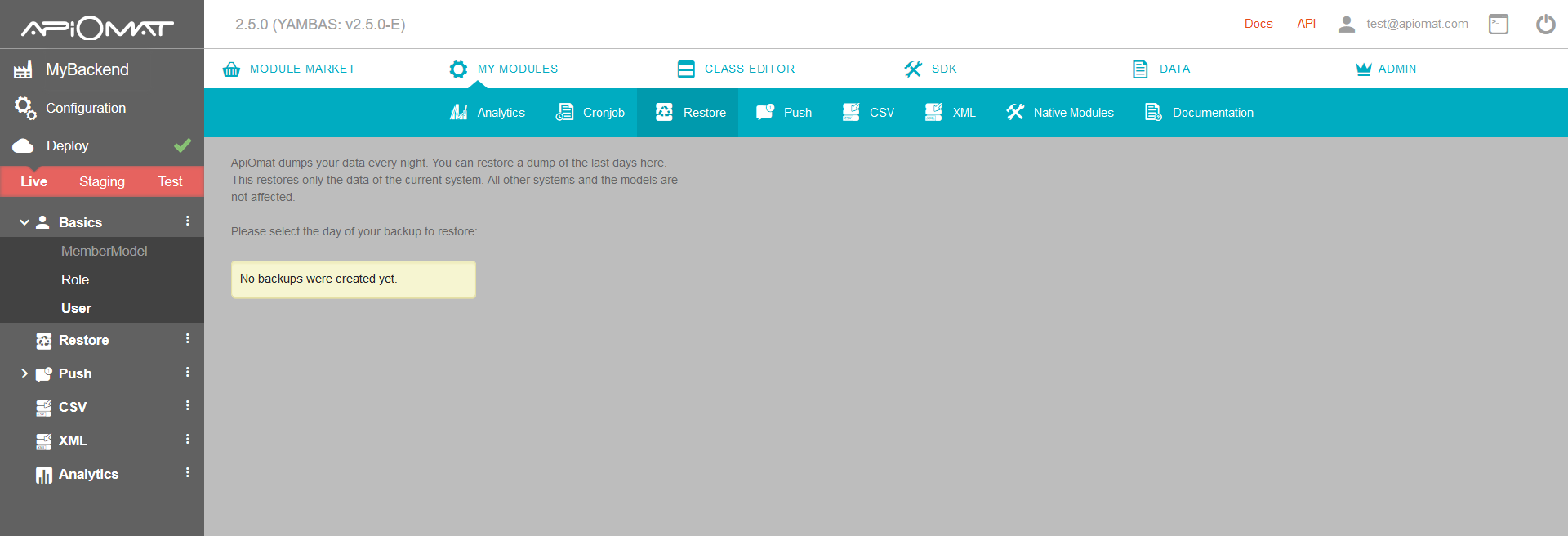
Task: Open the Docs link
Action: pos(1258,24)
